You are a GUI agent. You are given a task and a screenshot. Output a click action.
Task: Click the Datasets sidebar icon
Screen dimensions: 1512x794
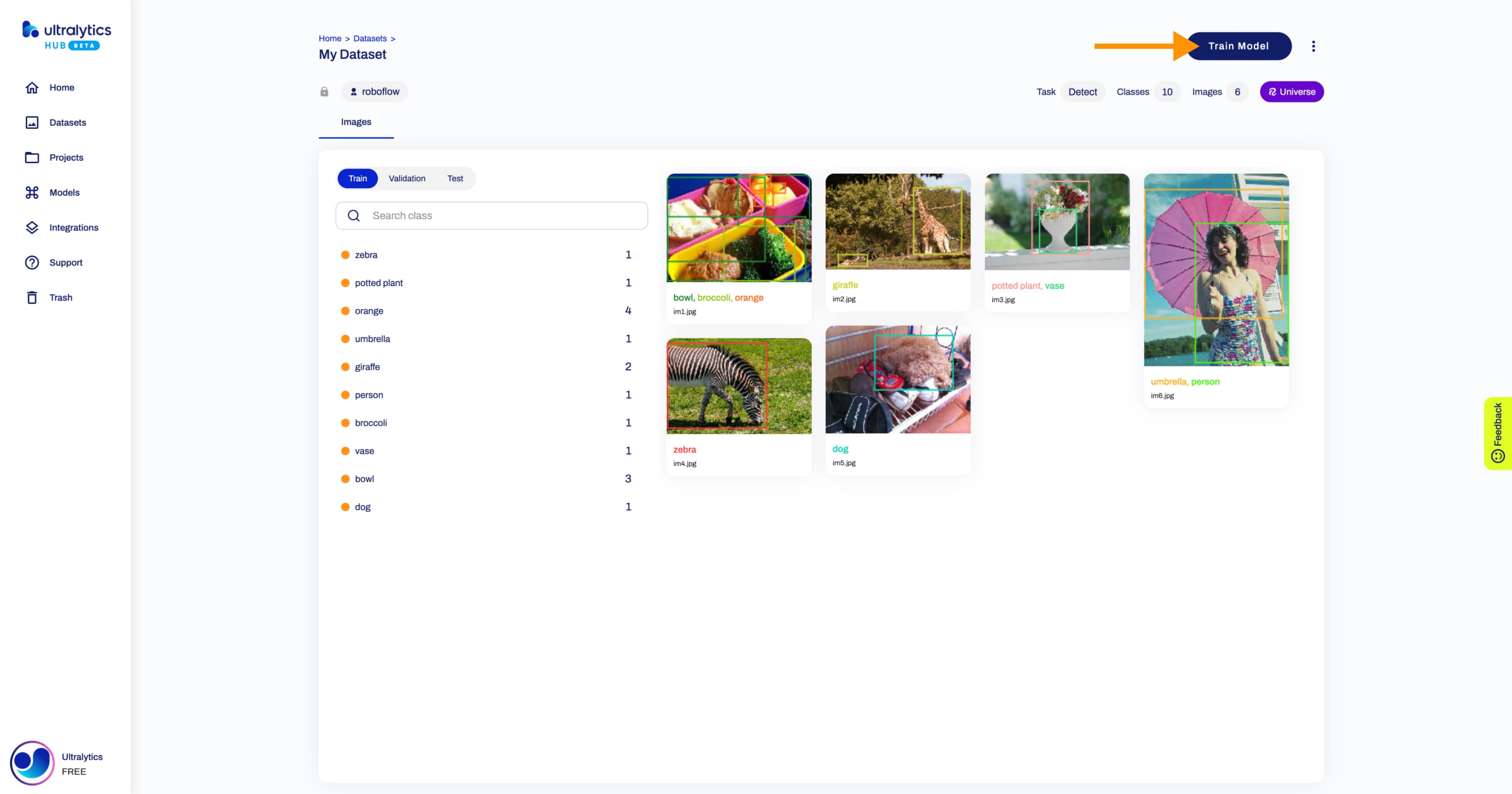pyautogui.click(x=32, y=122)
